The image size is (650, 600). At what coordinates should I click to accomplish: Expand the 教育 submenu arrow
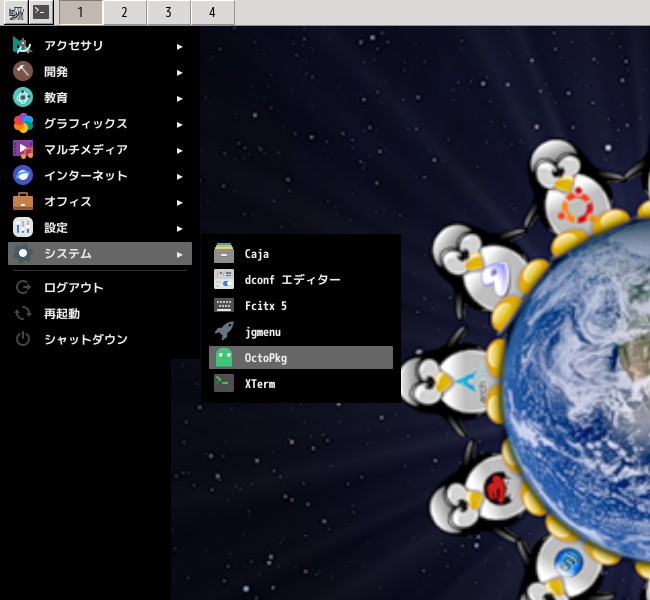[179, 99]
